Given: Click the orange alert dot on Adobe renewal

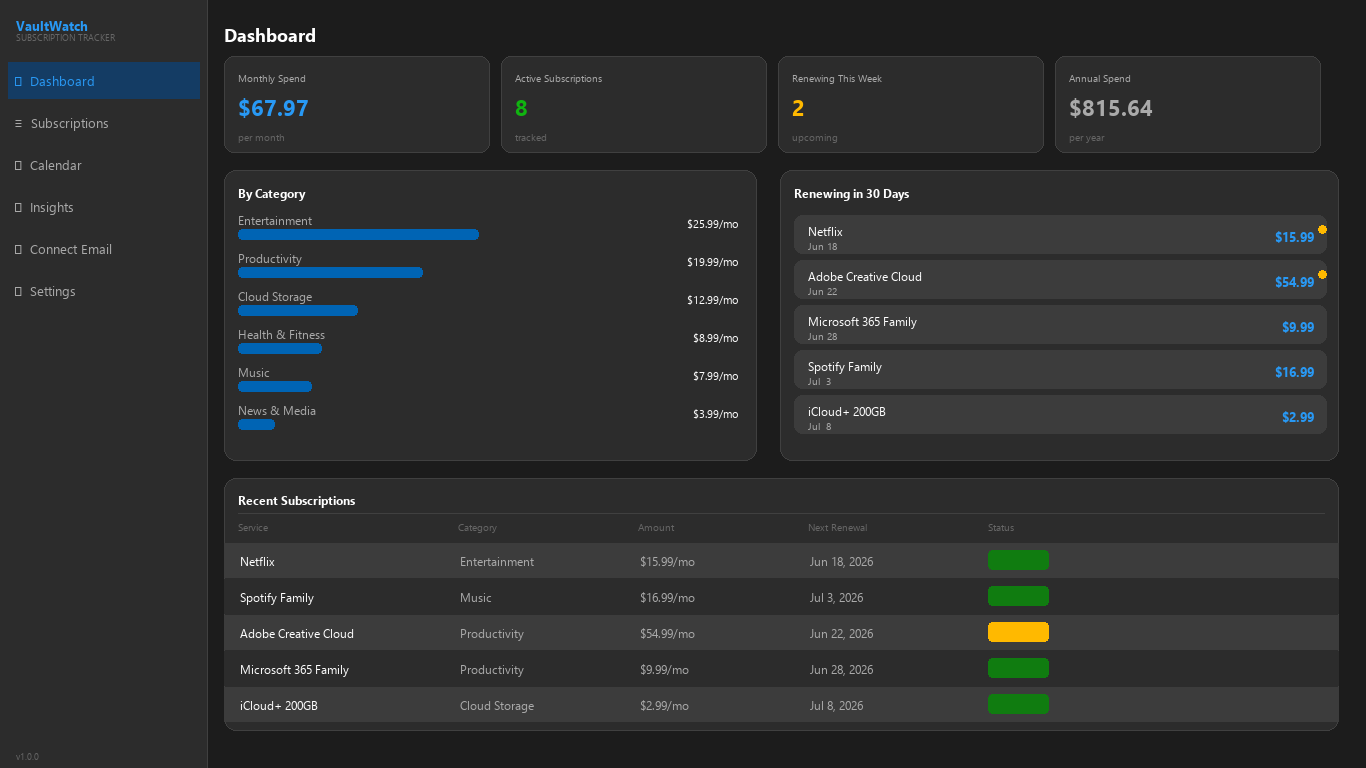Looking at the screenshot, I should tap(1322, 275).
